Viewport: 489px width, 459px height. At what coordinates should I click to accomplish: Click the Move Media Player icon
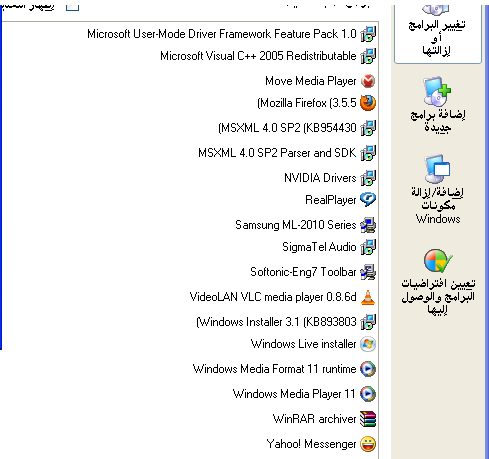pos(368,81)
